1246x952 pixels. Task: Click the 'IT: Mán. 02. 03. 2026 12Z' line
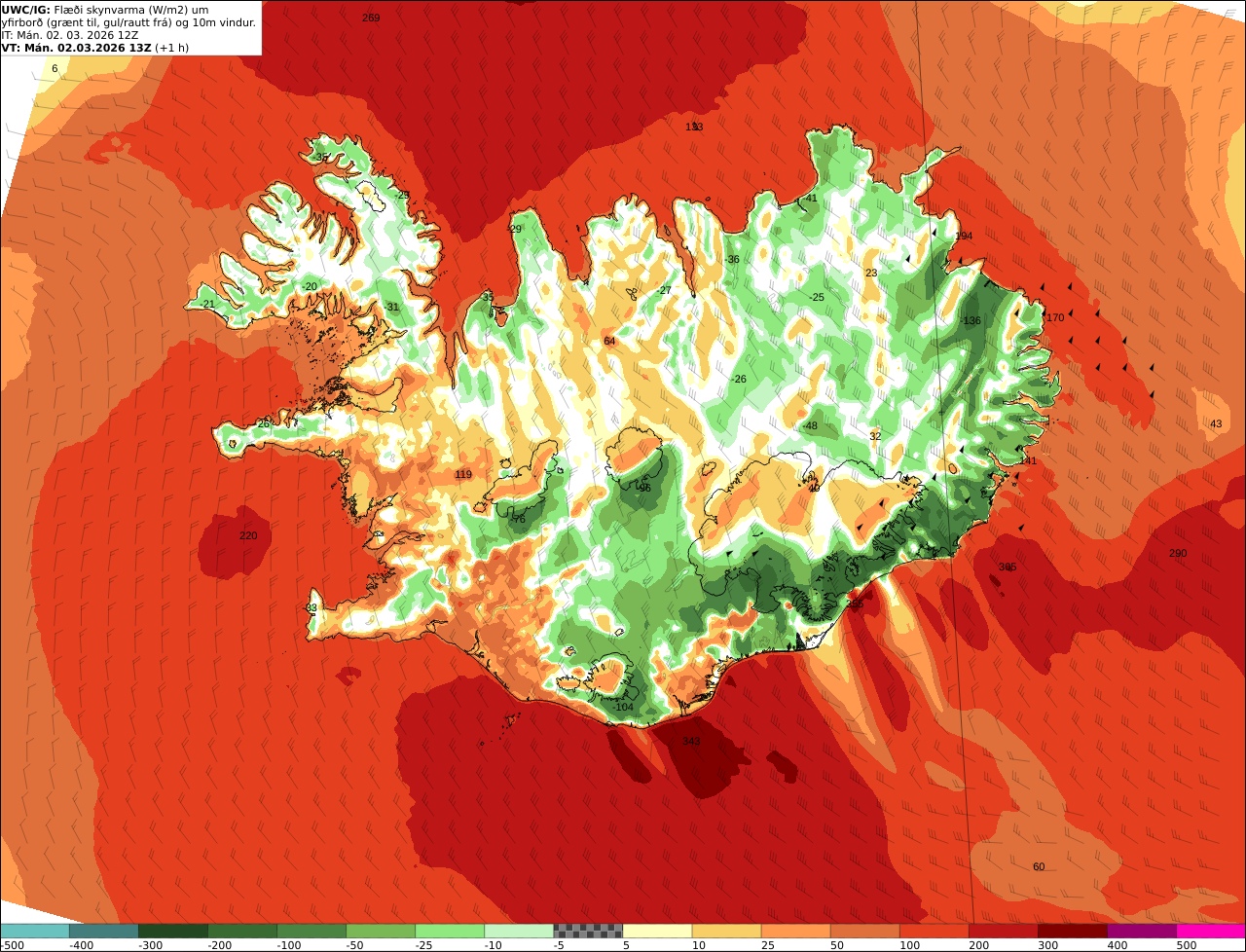70,35
